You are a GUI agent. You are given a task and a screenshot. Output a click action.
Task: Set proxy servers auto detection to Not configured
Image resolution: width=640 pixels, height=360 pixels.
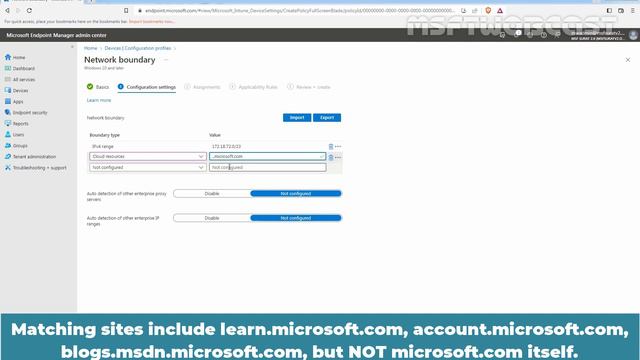coord(296,193)
